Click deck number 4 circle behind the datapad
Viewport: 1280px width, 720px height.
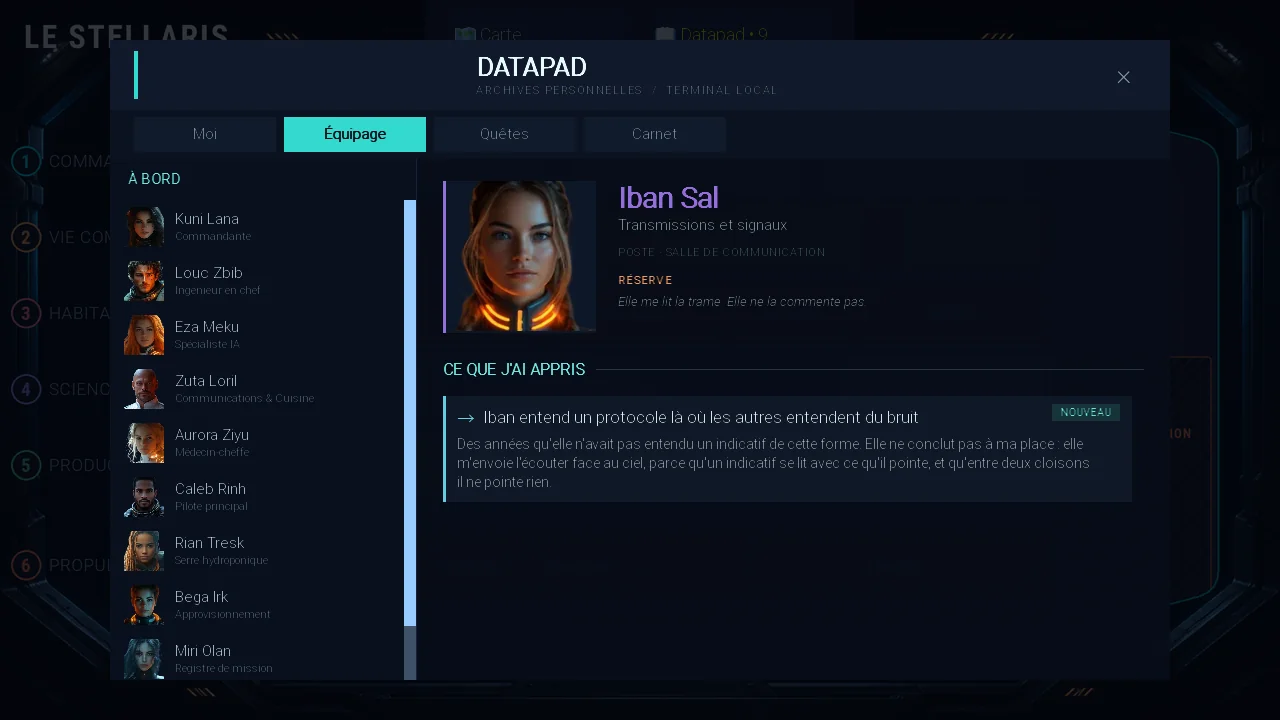[26, 389]
